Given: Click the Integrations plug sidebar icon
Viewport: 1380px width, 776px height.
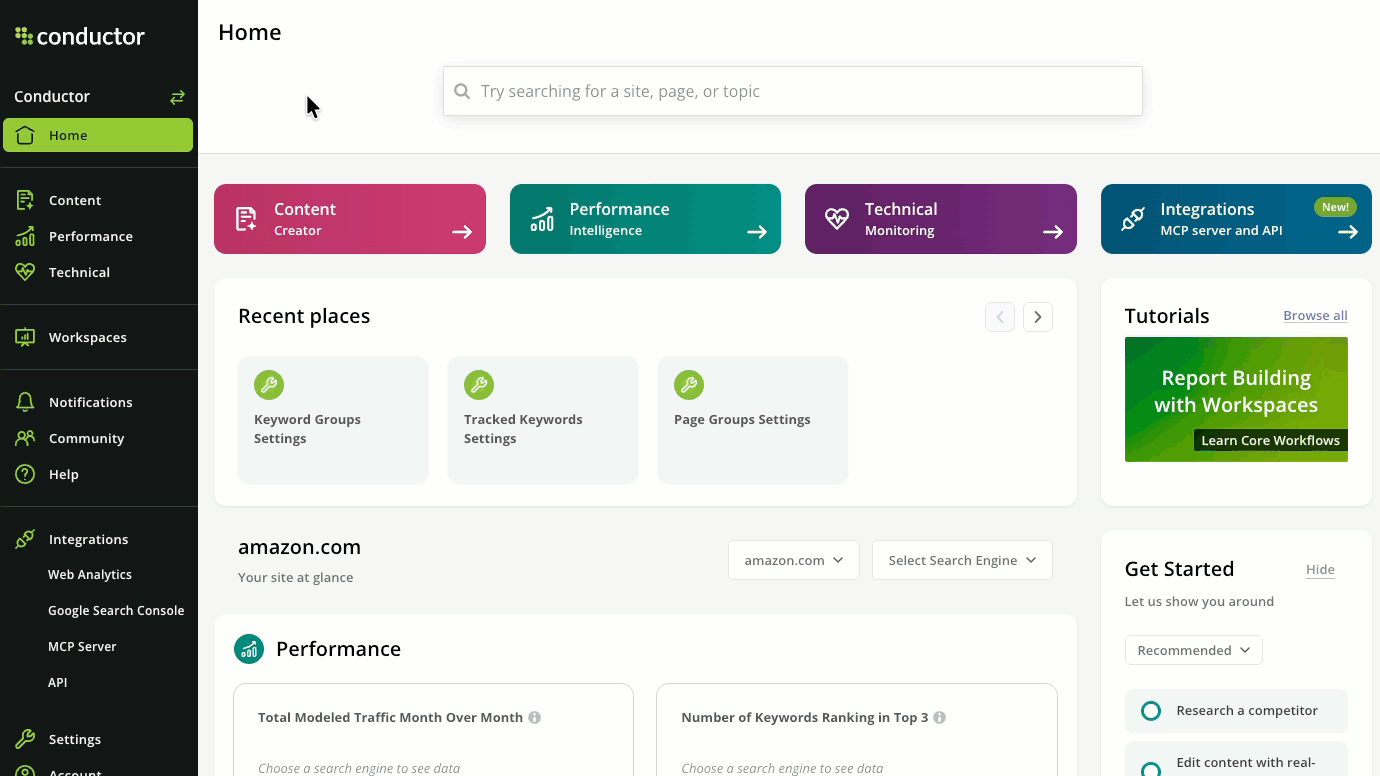Looking at the screenshot, I should 25,539.
